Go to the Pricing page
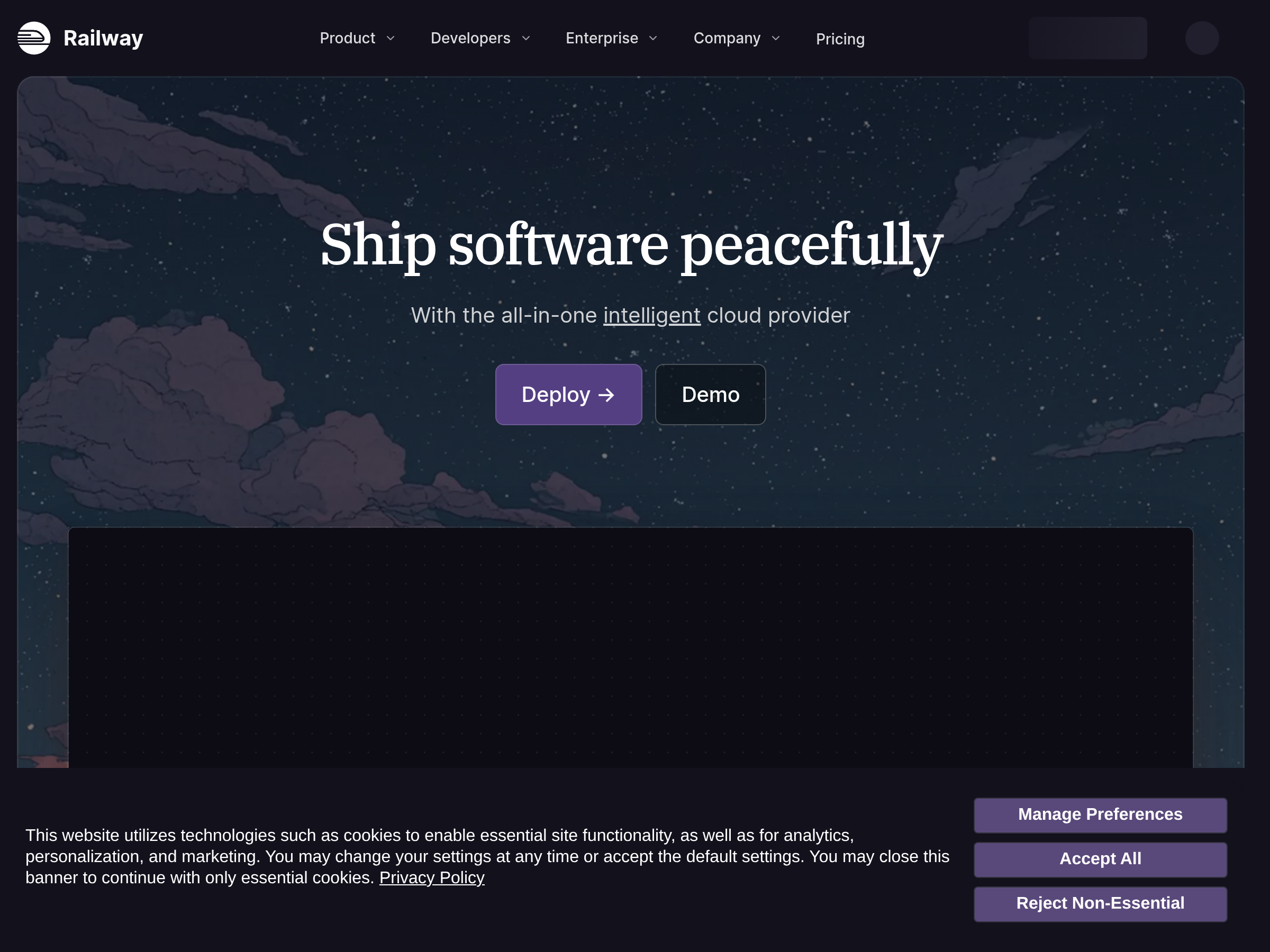This screenshot has width=1270, height=952. 840,39
